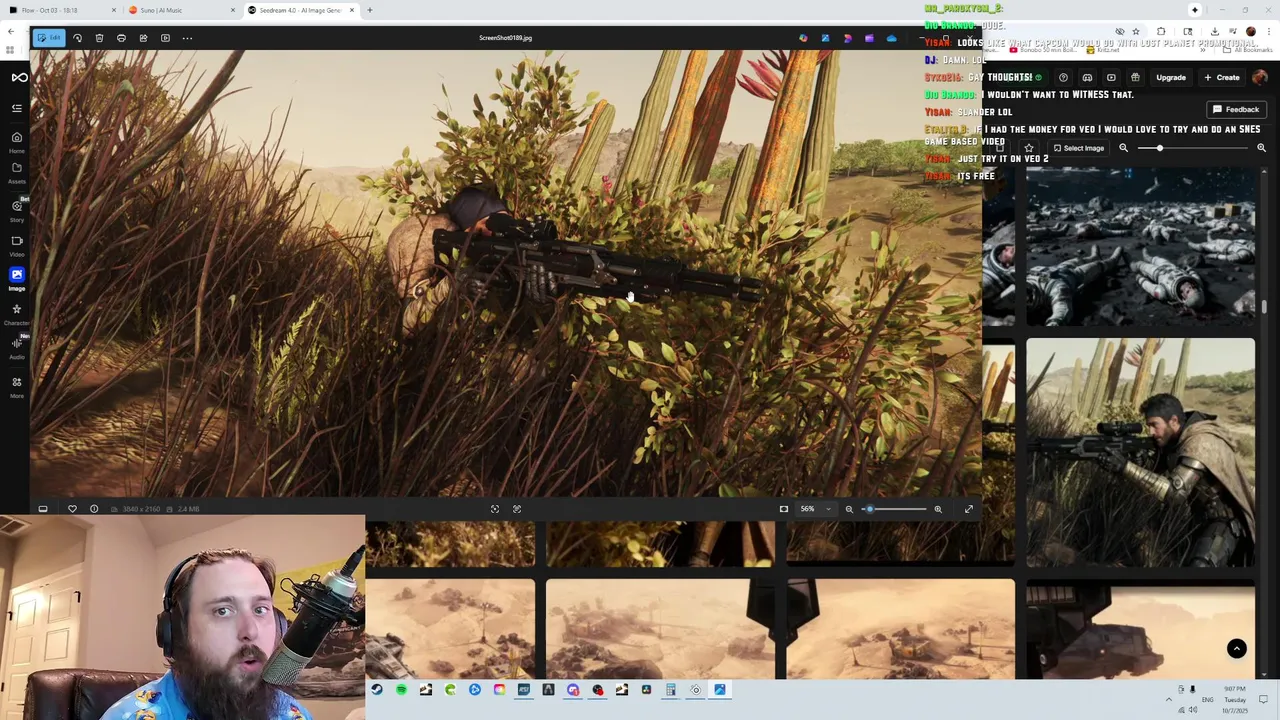Open browser extensions puzzle icon
Screen dimensions: 1280x720
(x=1161, y=31)
